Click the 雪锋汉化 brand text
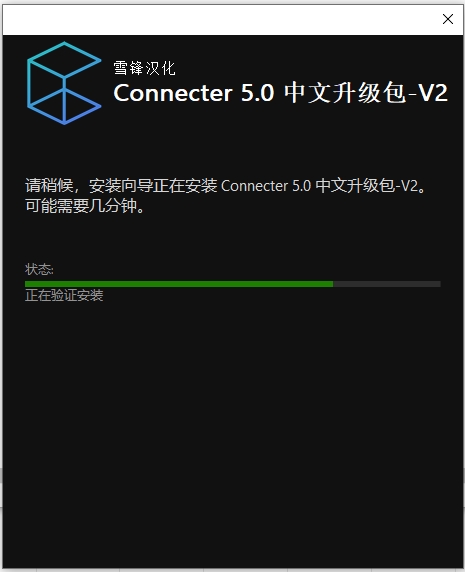 [x=144, y=68]
